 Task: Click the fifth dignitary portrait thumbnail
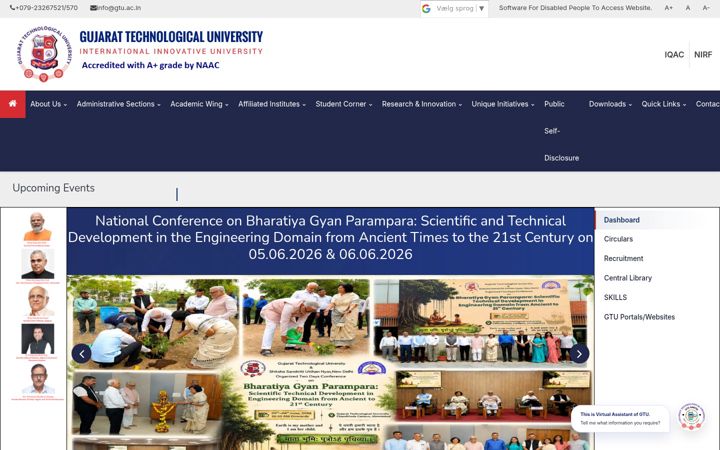pyautogui.click(x=38, y=379)
